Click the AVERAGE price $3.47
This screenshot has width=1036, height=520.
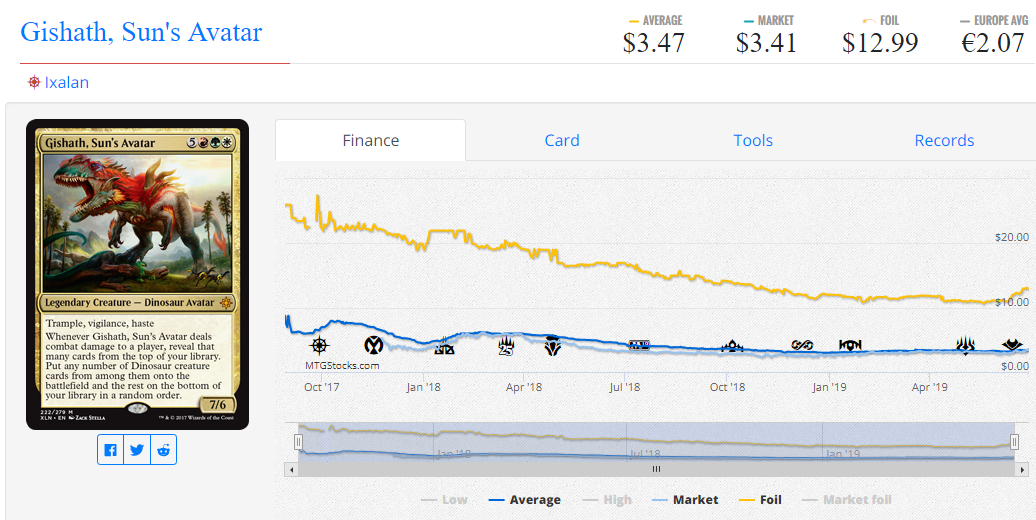click(653, 43)
